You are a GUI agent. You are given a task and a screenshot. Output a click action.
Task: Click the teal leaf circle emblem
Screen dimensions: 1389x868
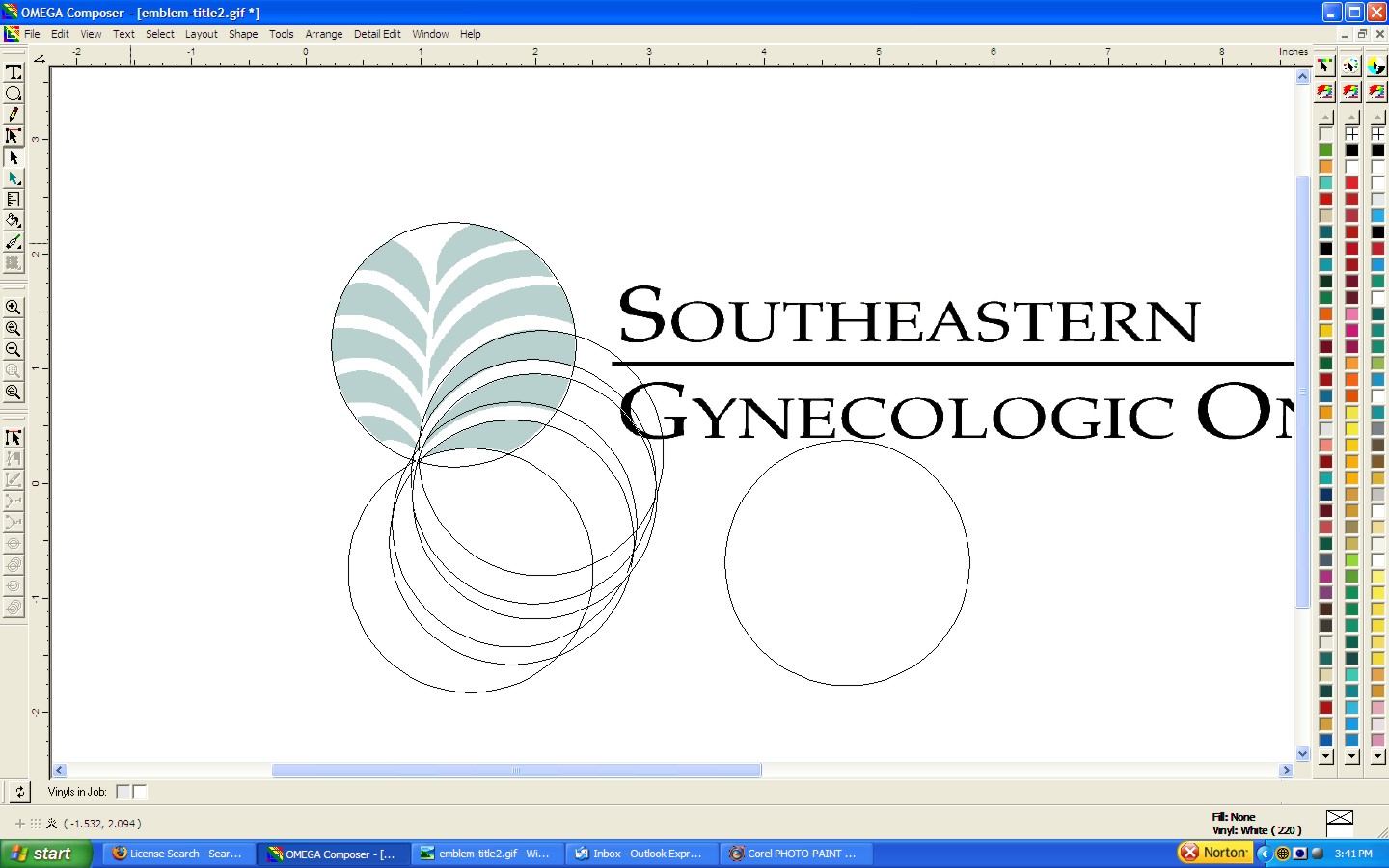[x=453, y=344]
